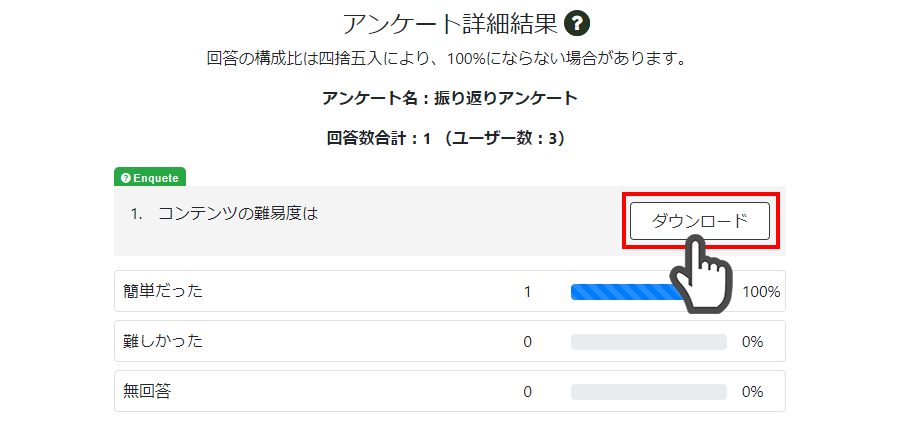
Task: Click the question text コンテンツの難易度は
Action: [238, 214]
